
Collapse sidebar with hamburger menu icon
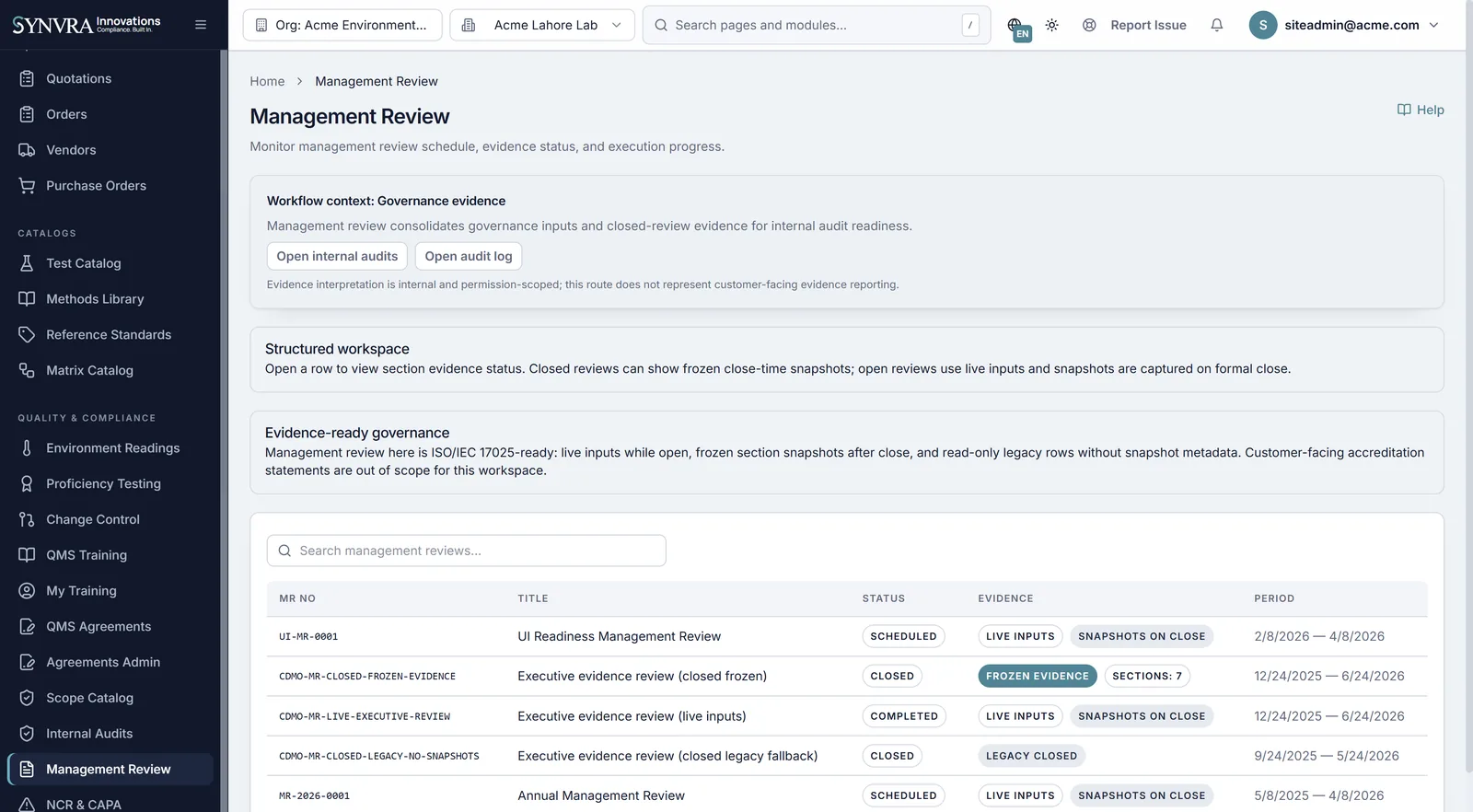(201, 25)
